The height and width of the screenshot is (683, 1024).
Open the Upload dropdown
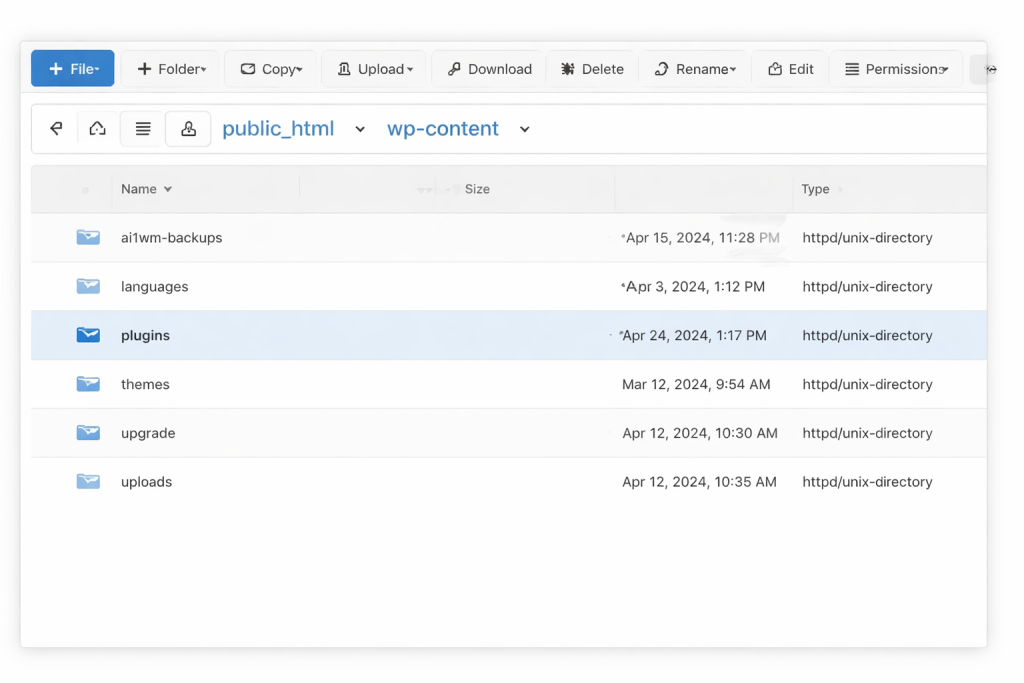(x=374, y=69)
